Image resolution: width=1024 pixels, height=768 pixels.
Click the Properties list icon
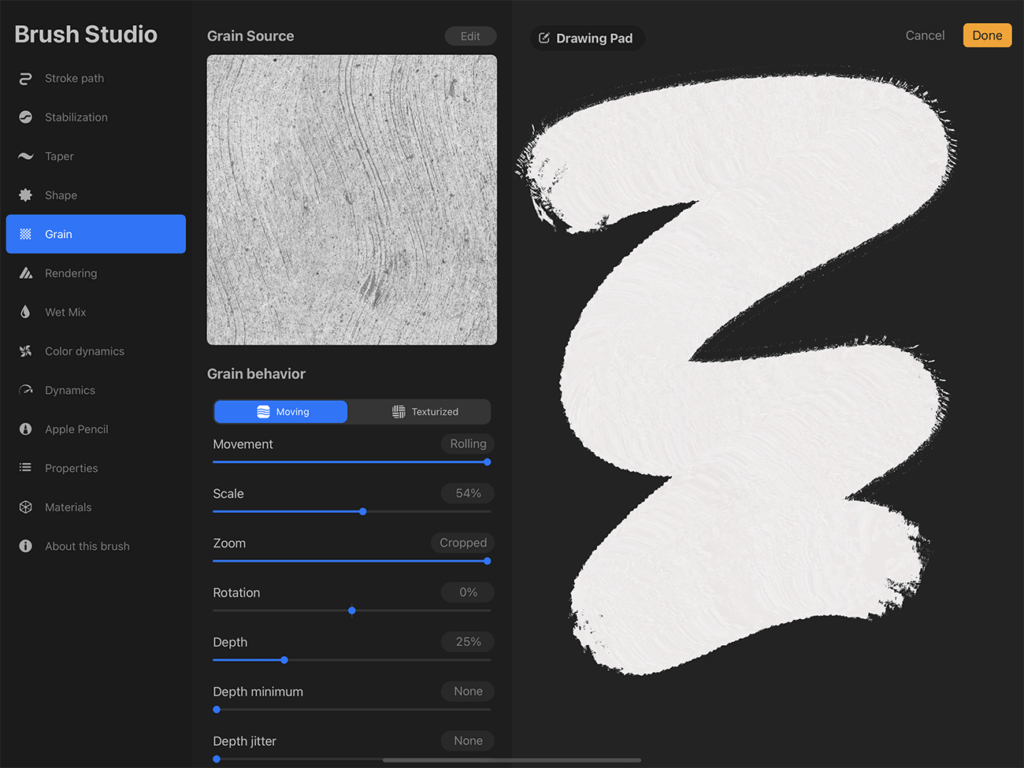pyautogui.click(x=25, y=468)
